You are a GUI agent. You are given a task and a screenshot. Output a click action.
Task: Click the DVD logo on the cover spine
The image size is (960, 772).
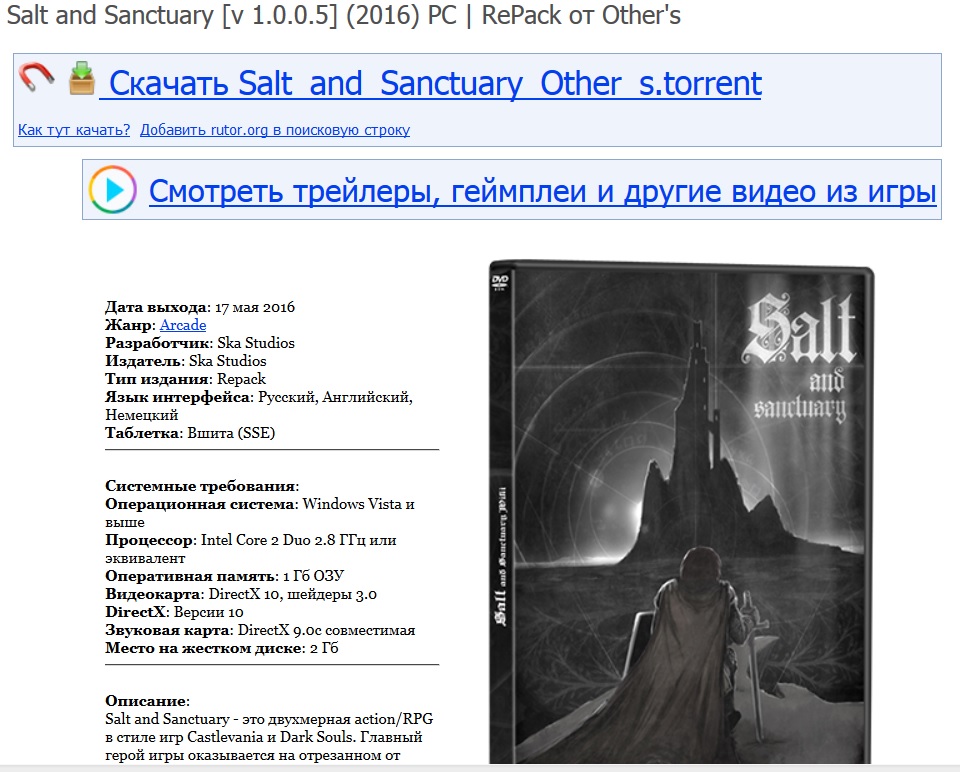point(500,280)
